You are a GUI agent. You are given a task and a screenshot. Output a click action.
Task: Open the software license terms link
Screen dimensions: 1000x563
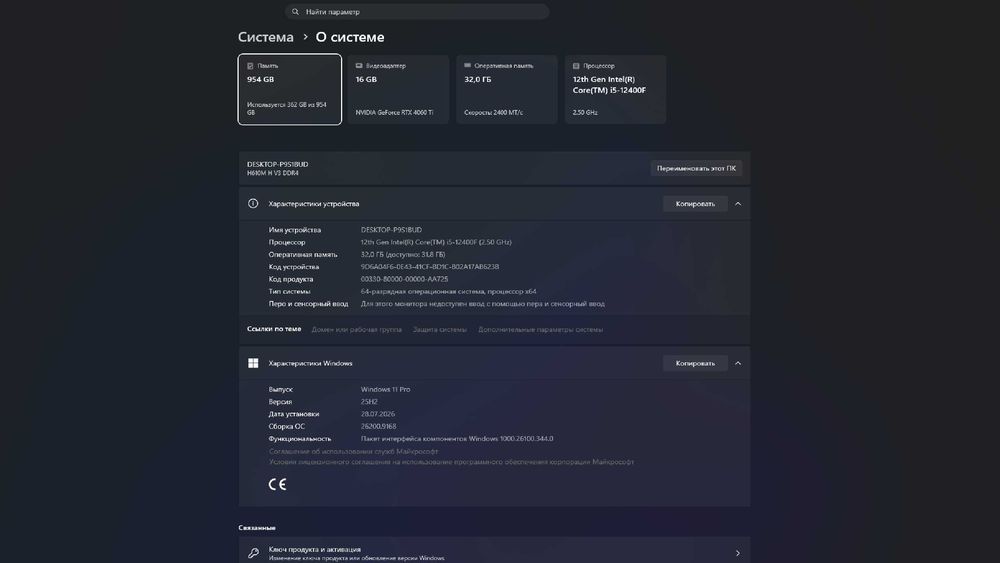click(452, 462)
